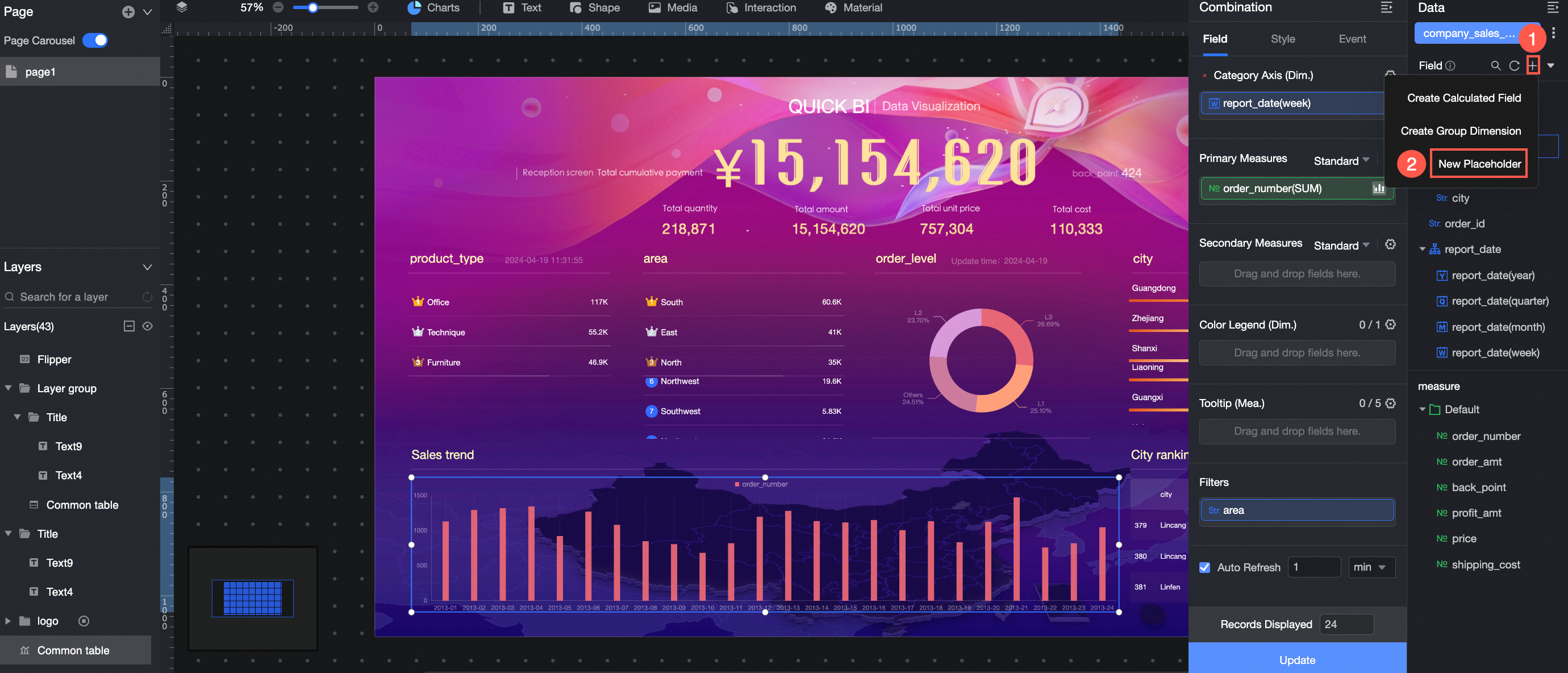Switch to the Style tab
The width and height of the screenshot is (1568, 673).
pyautogui.click(x=1283, y=39)
